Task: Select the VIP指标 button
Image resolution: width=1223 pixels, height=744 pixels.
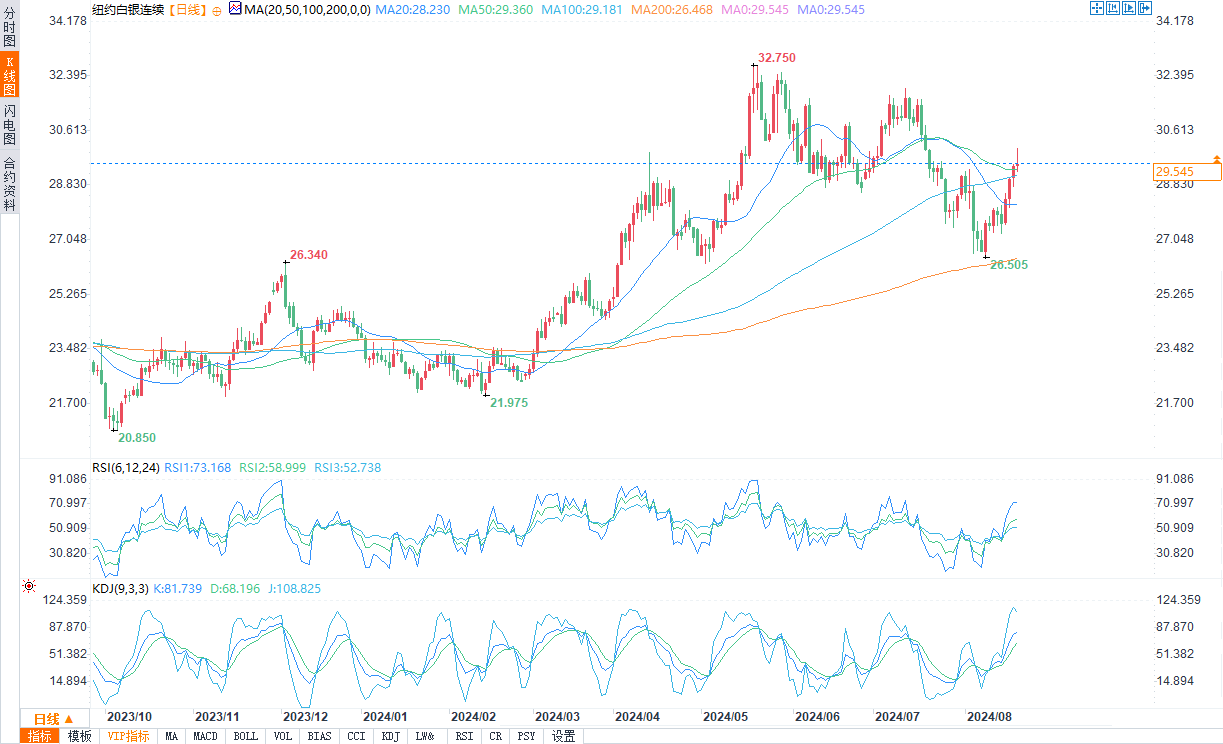Action: 128,736
